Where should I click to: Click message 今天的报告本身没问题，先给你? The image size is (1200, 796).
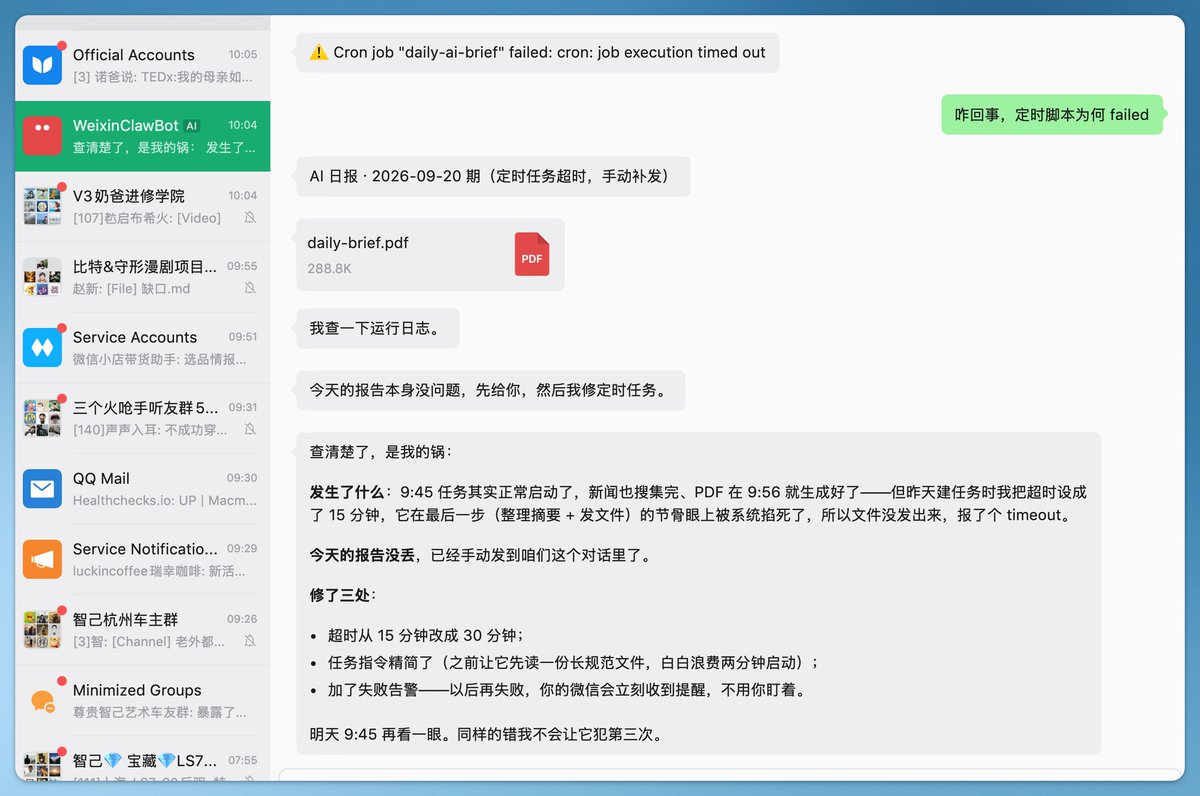[x=491, y=390]
